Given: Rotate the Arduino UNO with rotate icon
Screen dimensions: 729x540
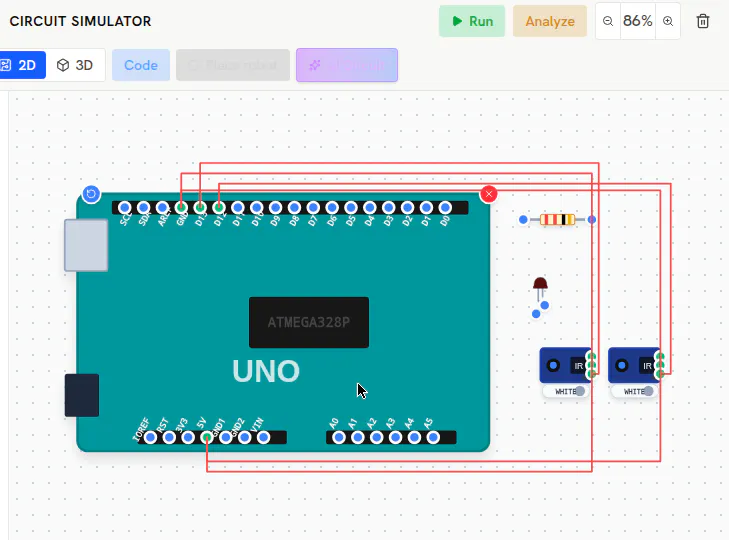Looking at the screenshot, I should tap(91, 194).
